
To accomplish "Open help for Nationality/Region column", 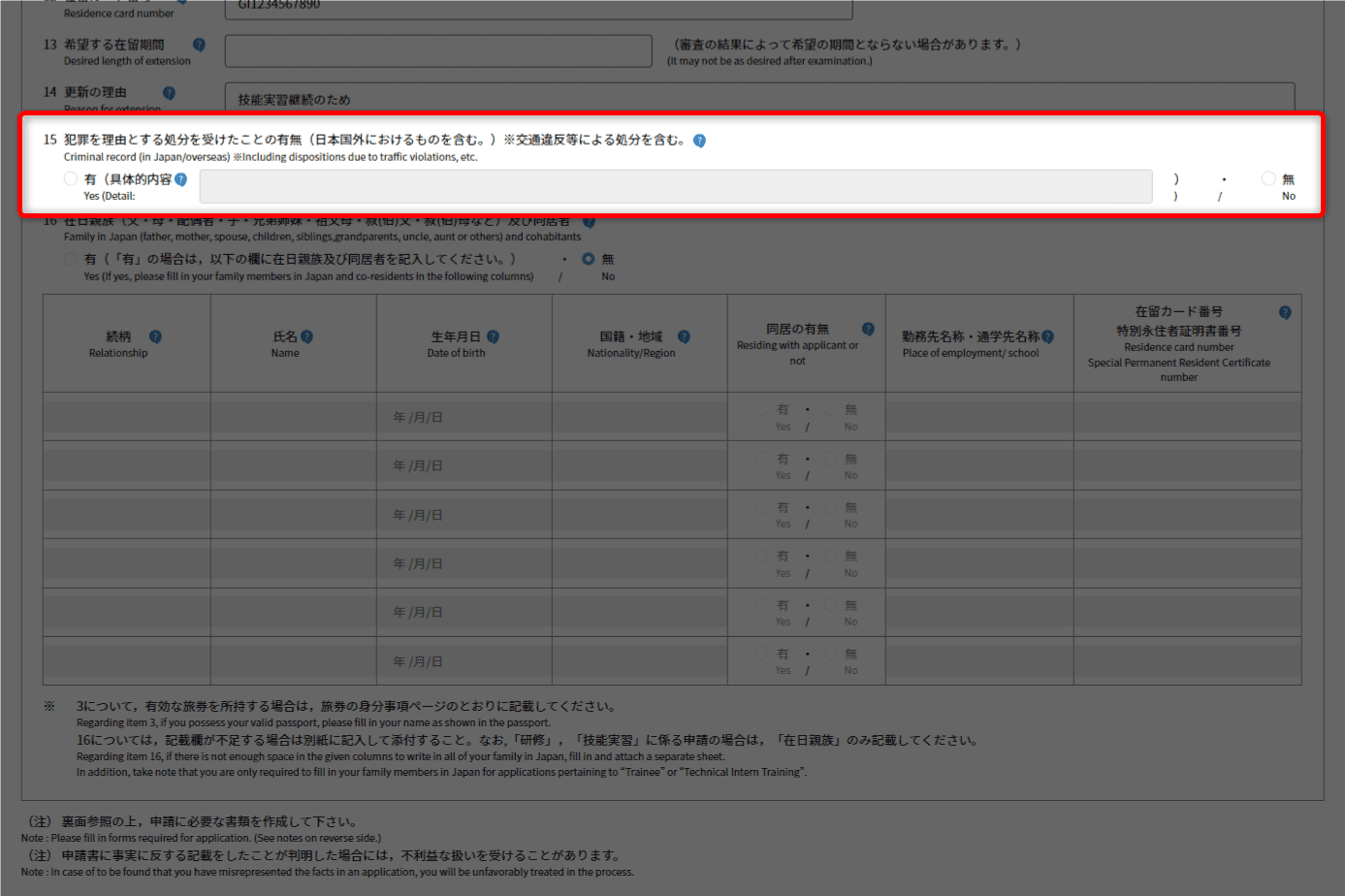I will click(x=684, y=336).
